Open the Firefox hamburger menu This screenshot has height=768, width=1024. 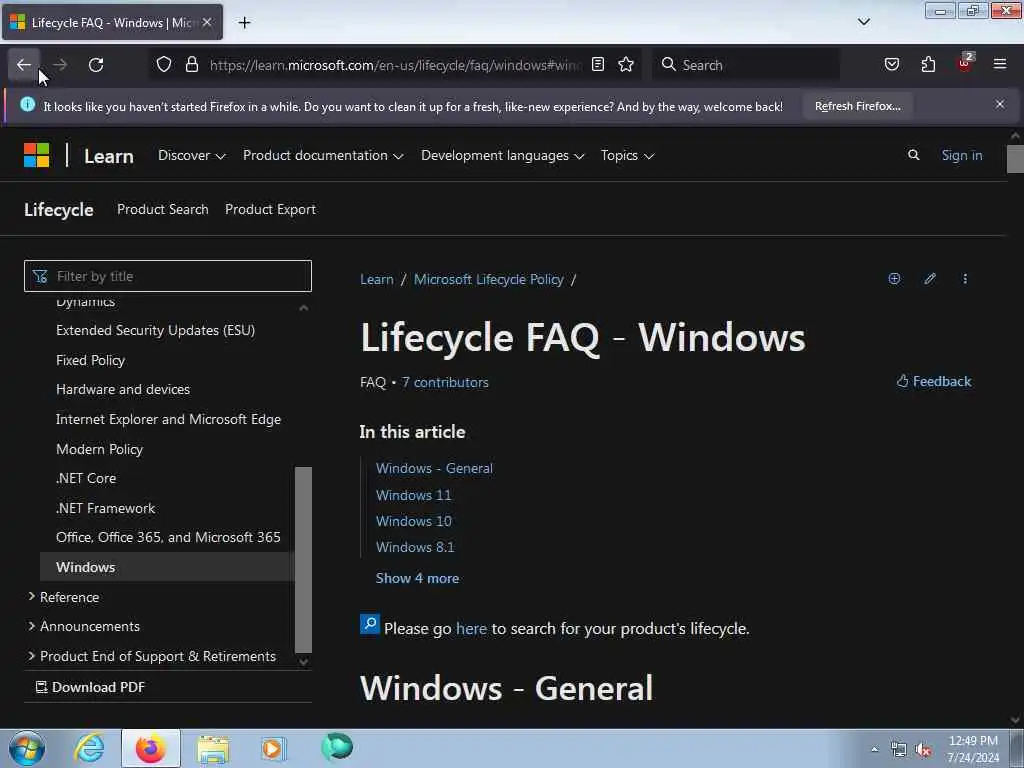(x=1000, y=65)
